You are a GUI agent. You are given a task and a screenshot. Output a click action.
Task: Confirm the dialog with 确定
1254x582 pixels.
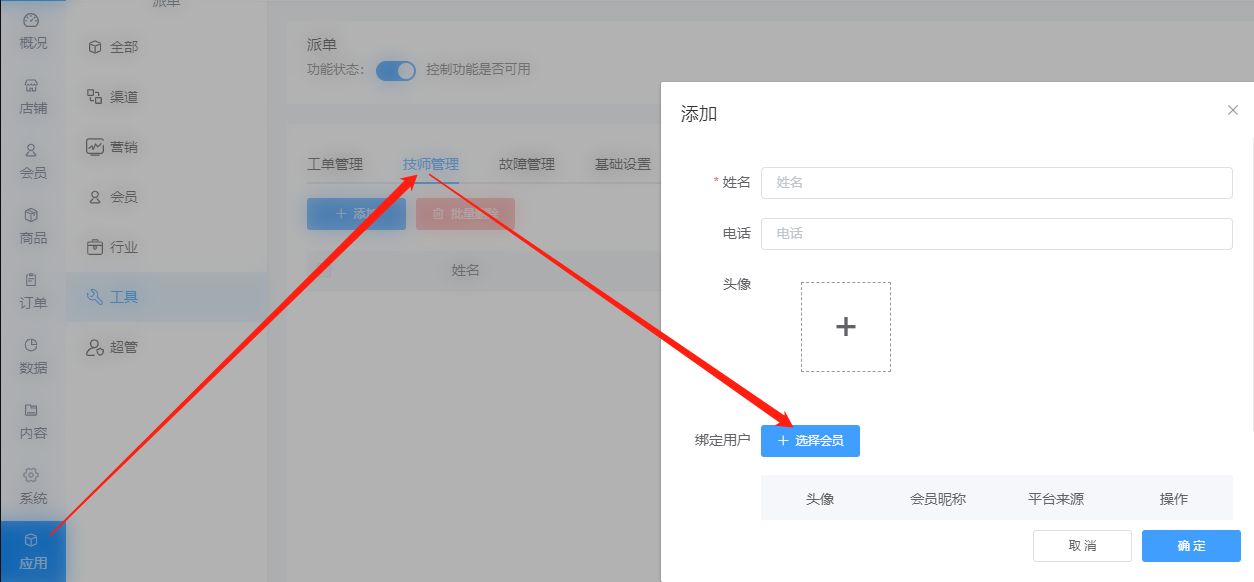pyautogui.click(x=1190, y=546)
